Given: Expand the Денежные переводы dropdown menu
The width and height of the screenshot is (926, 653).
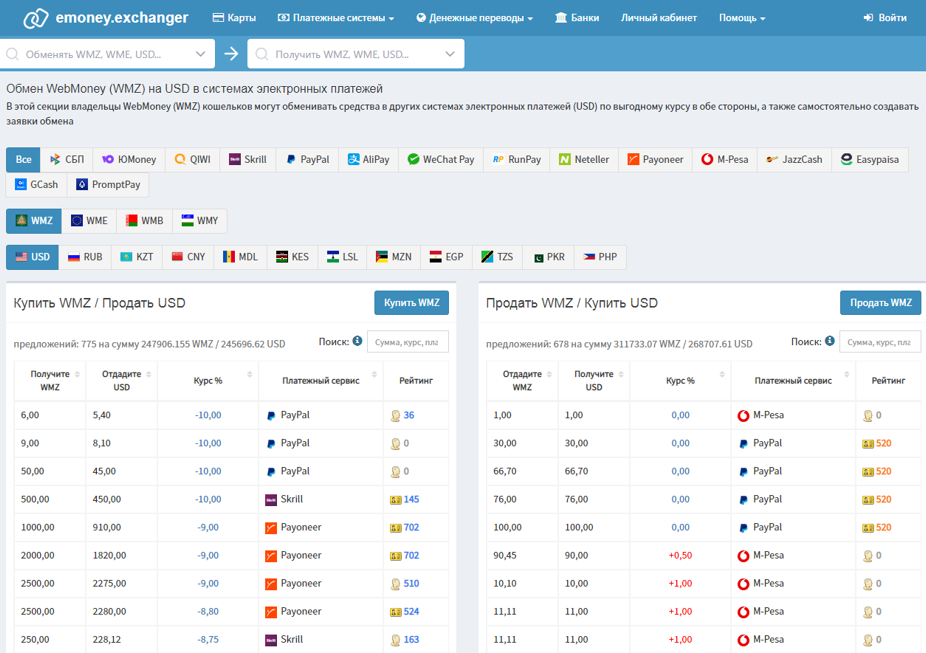Looking at the screenshot, I should [x=474, y=18].
